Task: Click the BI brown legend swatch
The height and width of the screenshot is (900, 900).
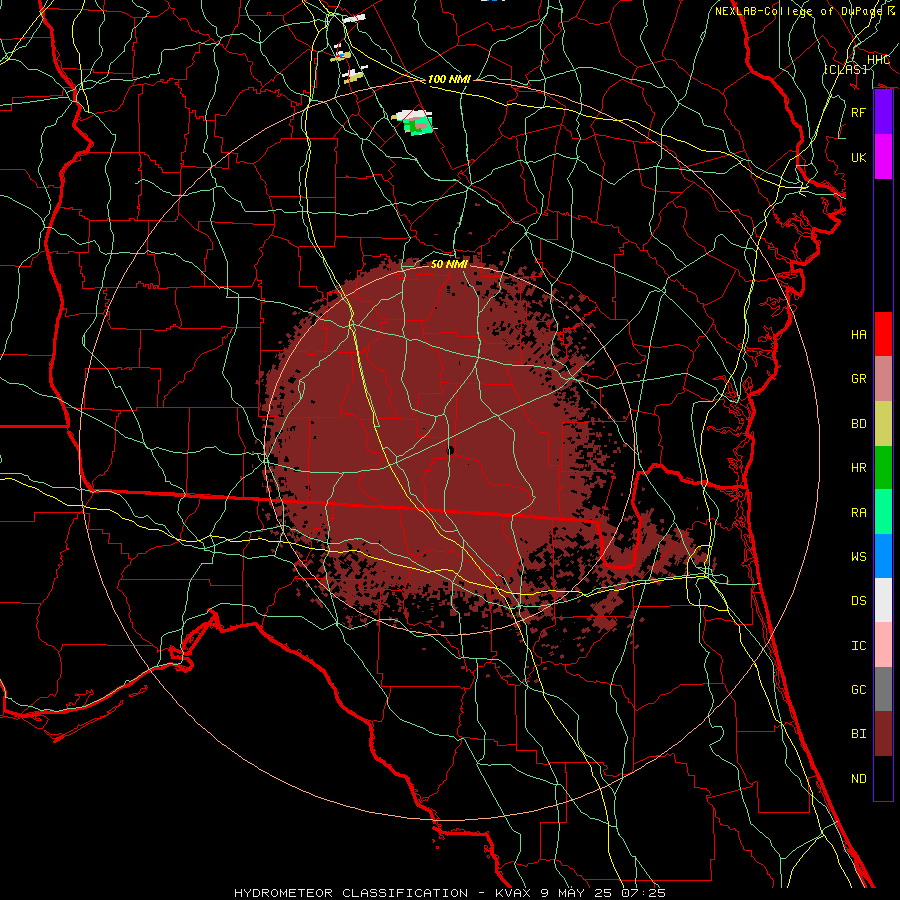Action: [x=883, y=734]
